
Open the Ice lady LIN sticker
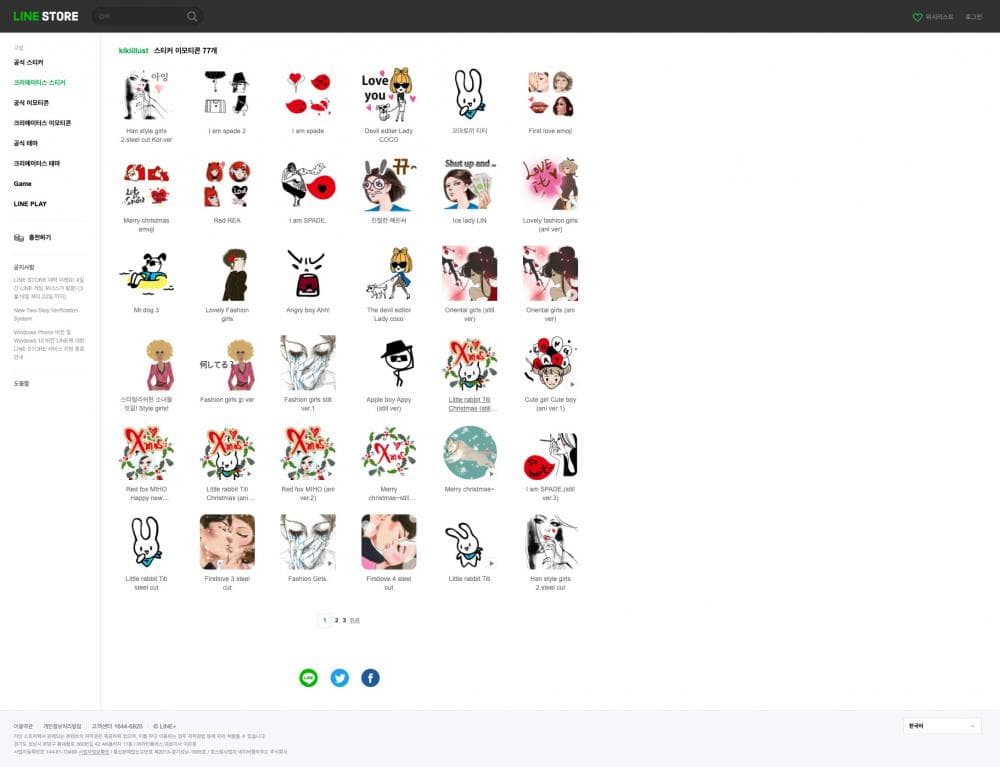point(469,185)
